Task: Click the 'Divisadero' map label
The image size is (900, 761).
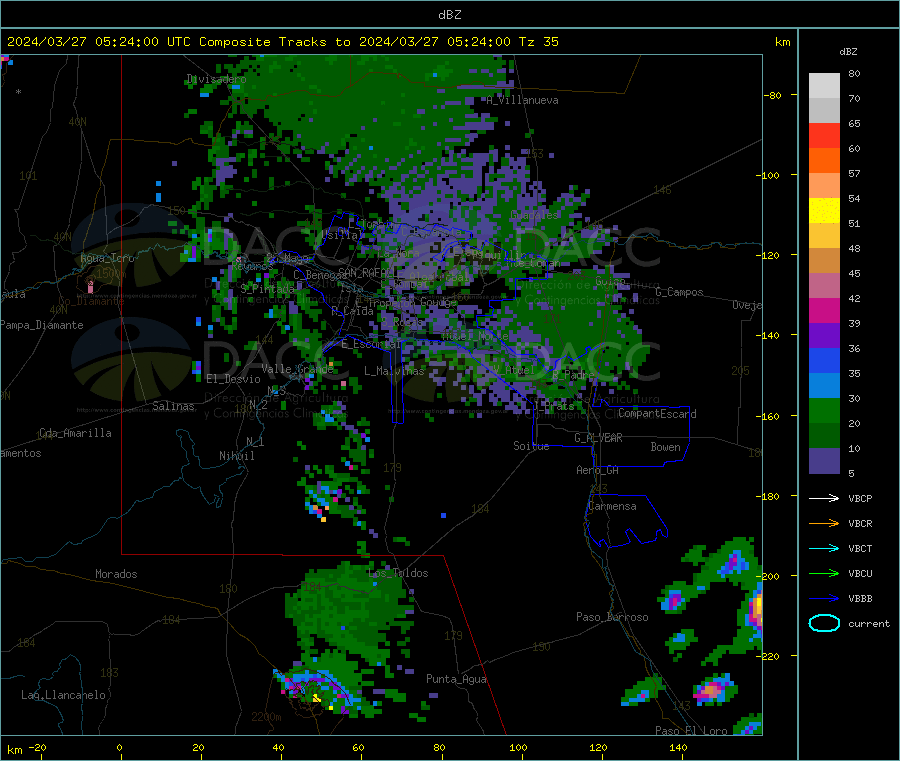Action: [x=216, y=79]
